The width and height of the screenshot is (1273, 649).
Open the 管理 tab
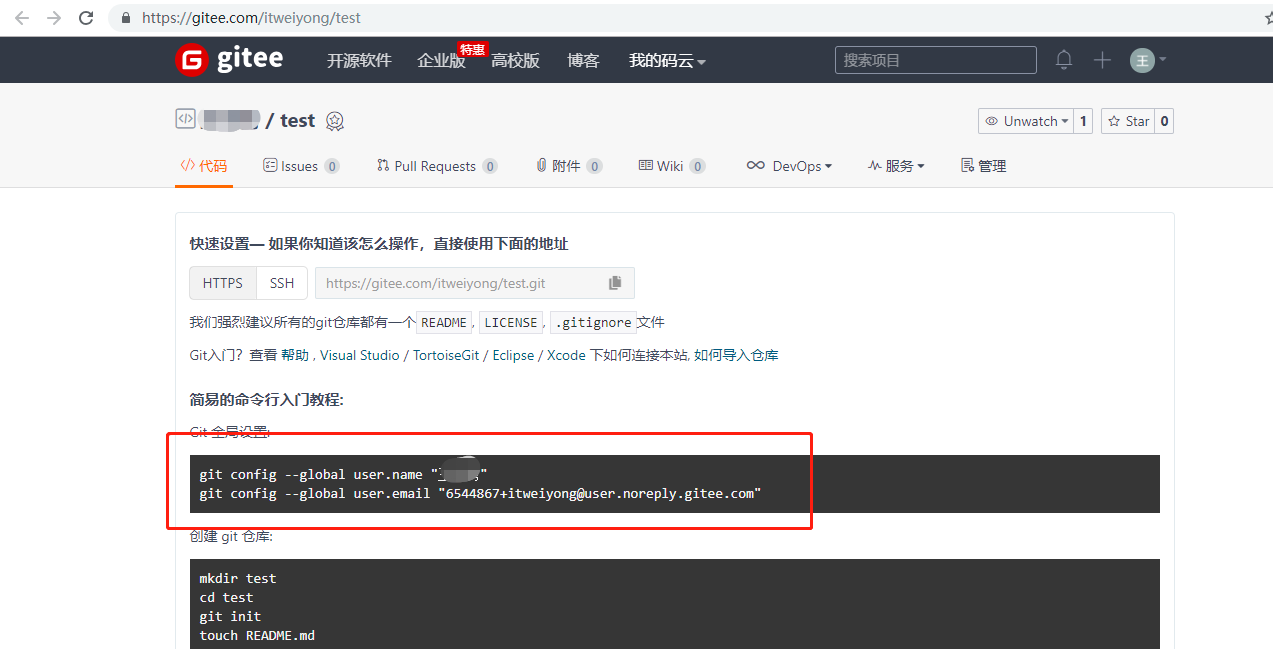[x=983, y=166]
